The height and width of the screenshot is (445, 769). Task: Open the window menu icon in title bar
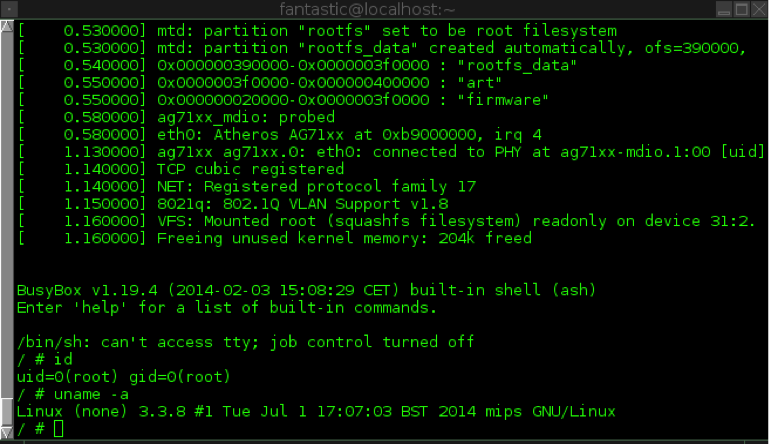(x=9, y=9)
